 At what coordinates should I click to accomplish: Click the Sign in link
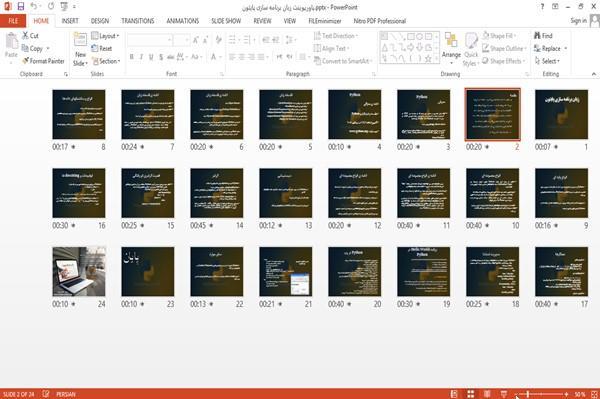coord(578,20)
